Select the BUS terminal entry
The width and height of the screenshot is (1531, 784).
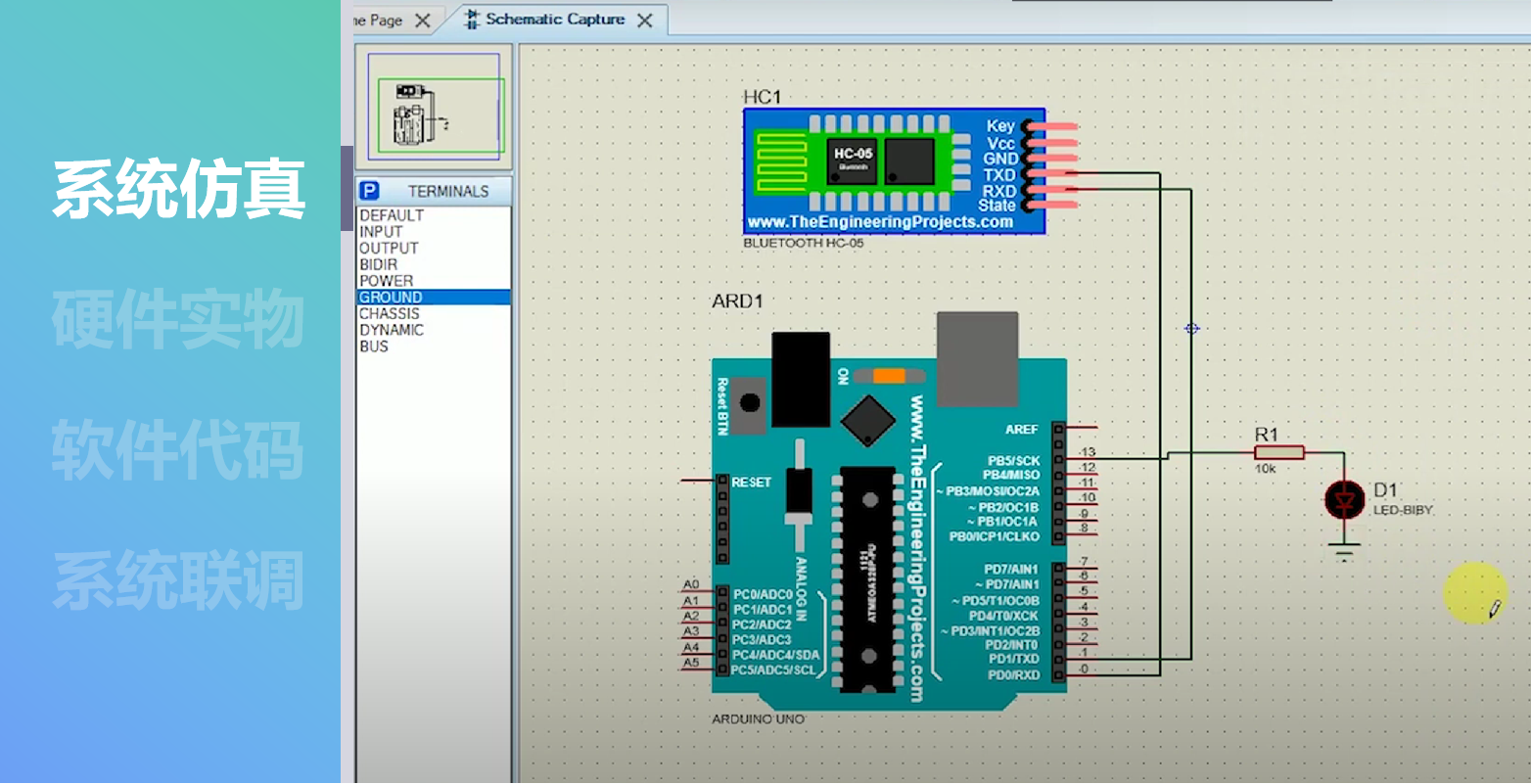coord(374,346)
